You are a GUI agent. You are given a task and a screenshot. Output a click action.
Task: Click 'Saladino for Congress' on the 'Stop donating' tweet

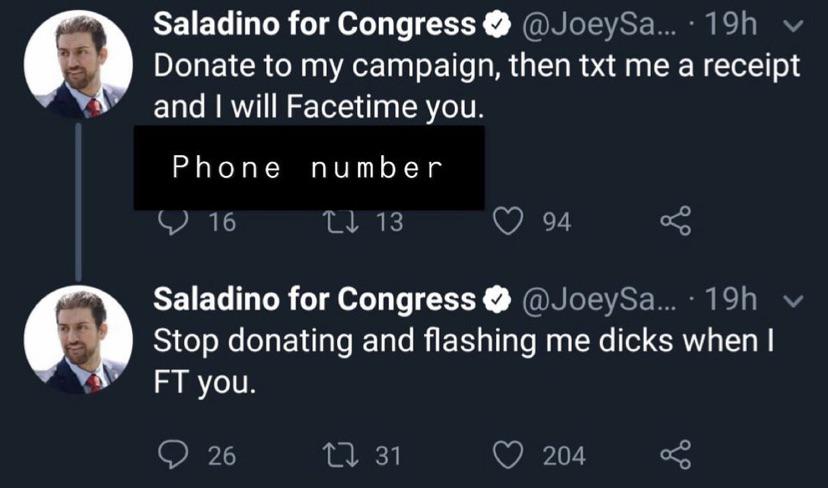314,298
